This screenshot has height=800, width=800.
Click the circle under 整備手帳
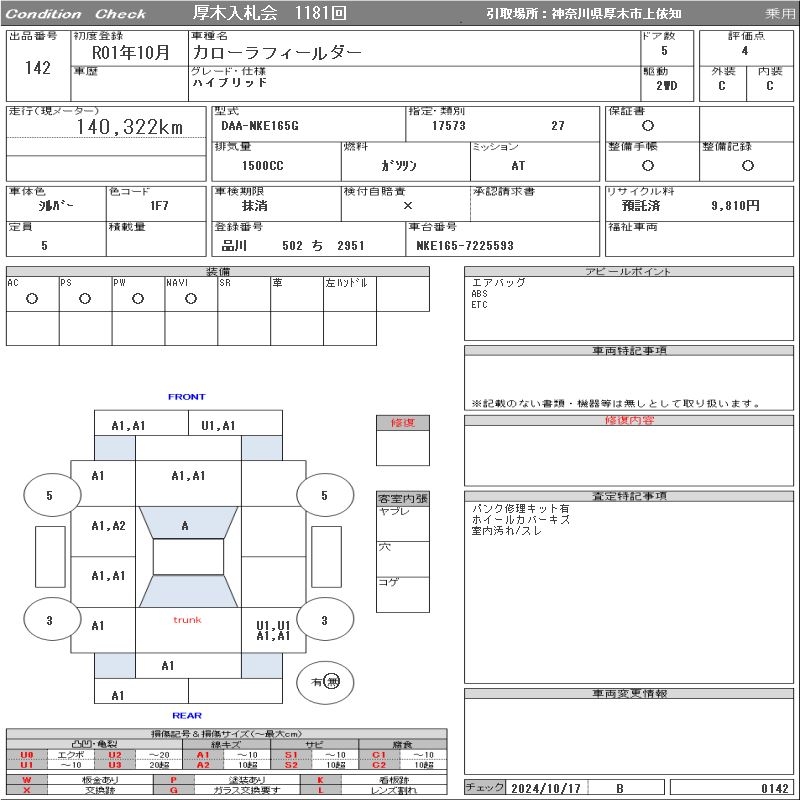pos(648,165)
